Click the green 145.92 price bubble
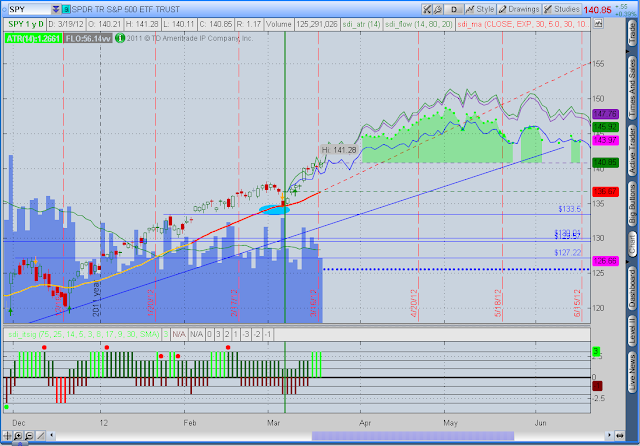This screenshot has width=640, height=446. pyautogui.click(x=605, y=127)
